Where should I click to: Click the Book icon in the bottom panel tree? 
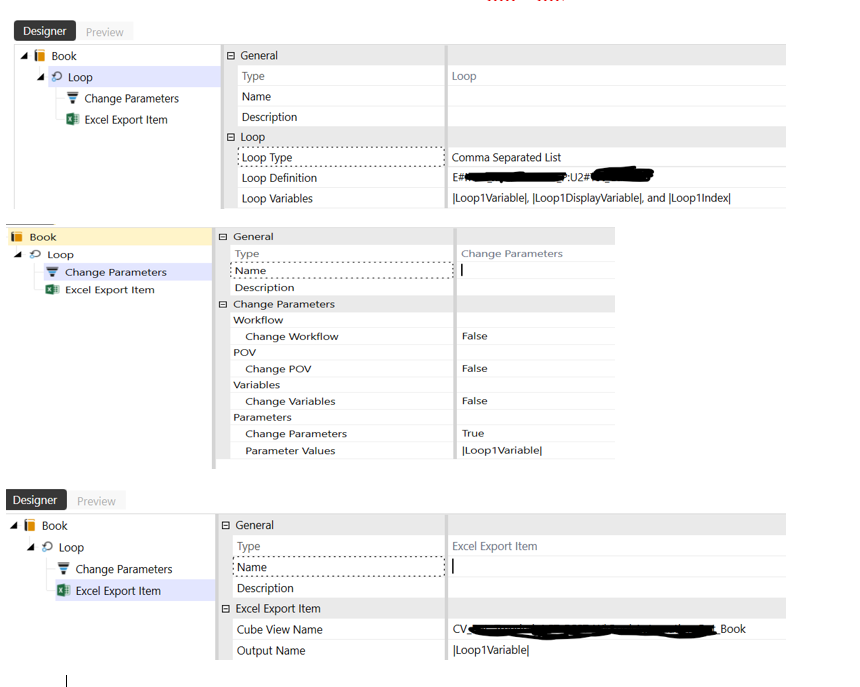(30, 525)
